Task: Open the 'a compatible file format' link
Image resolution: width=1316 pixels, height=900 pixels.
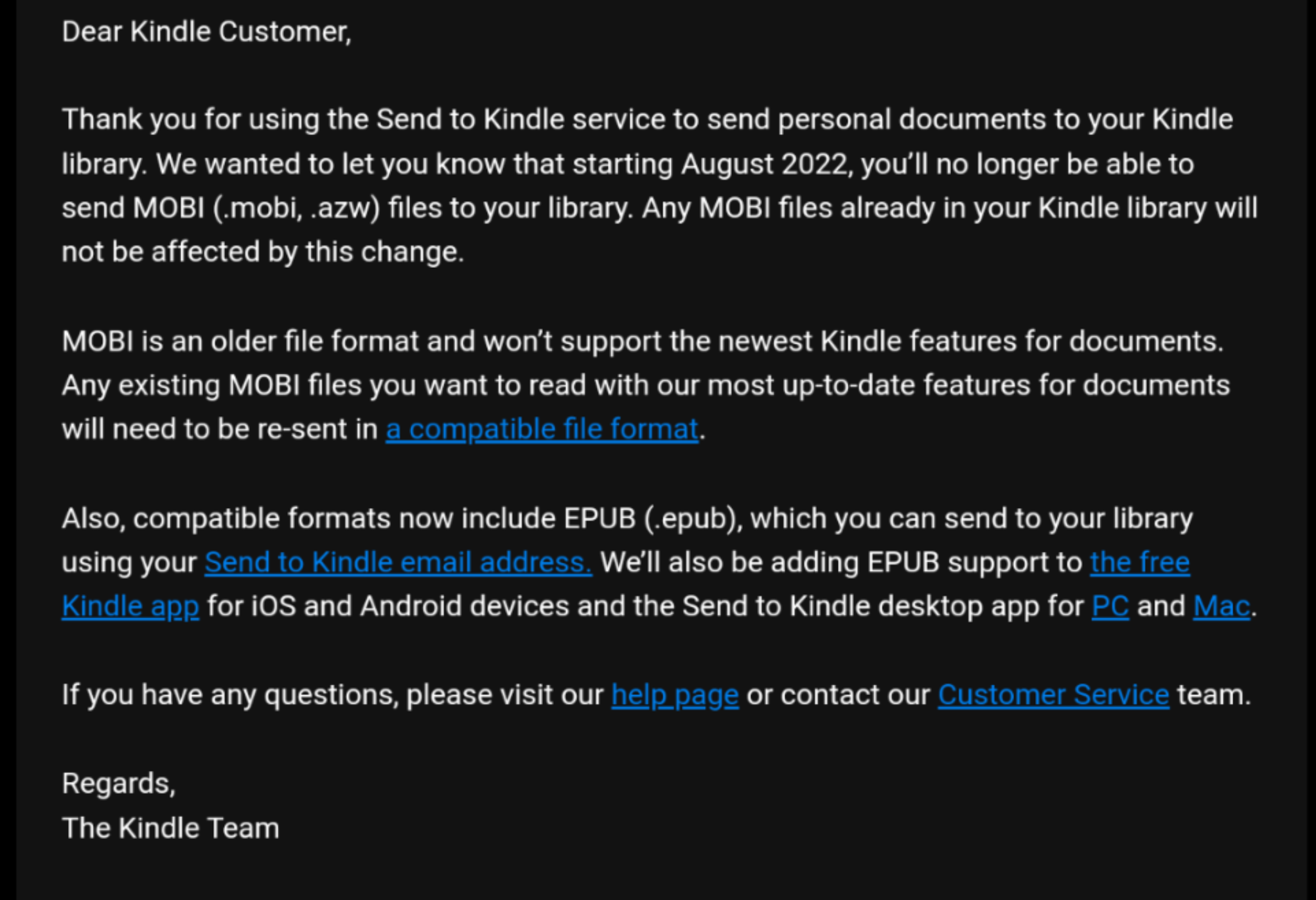Action: (542, 429)
